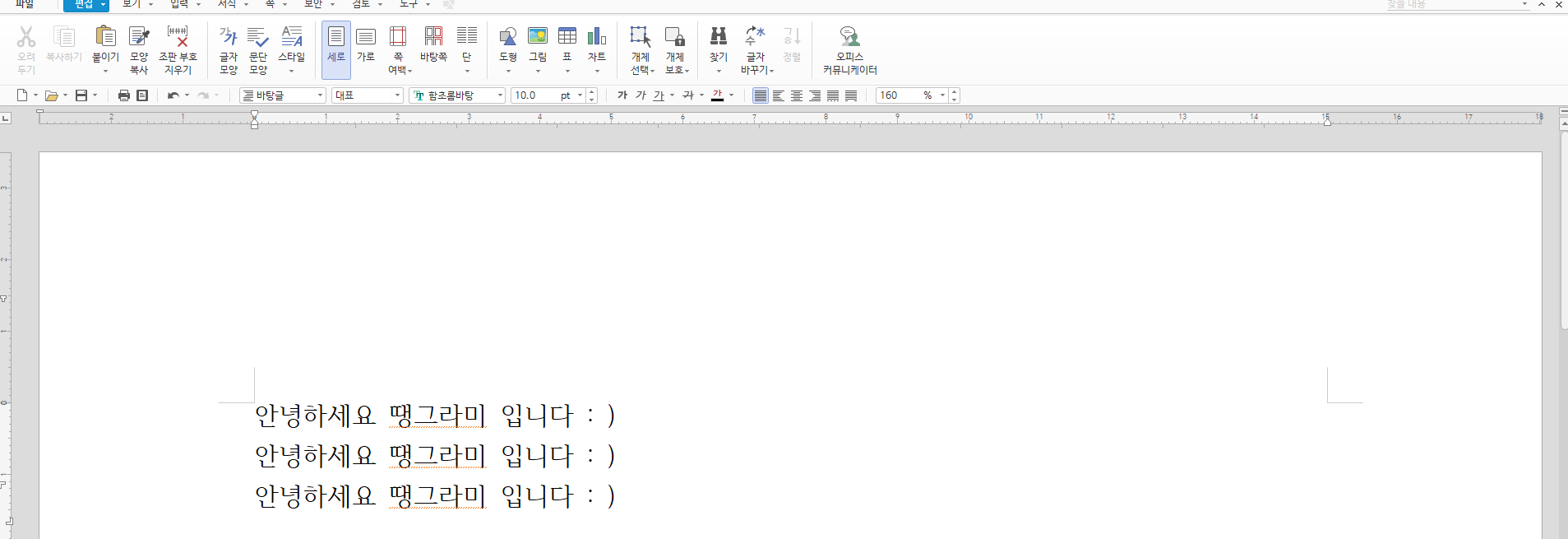Open the 편집 menu tab

click(86, 5)
